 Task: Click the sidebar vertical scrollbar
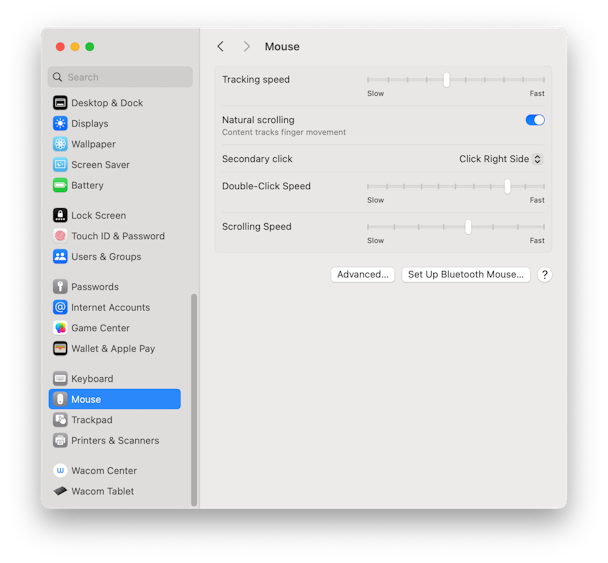194,400
